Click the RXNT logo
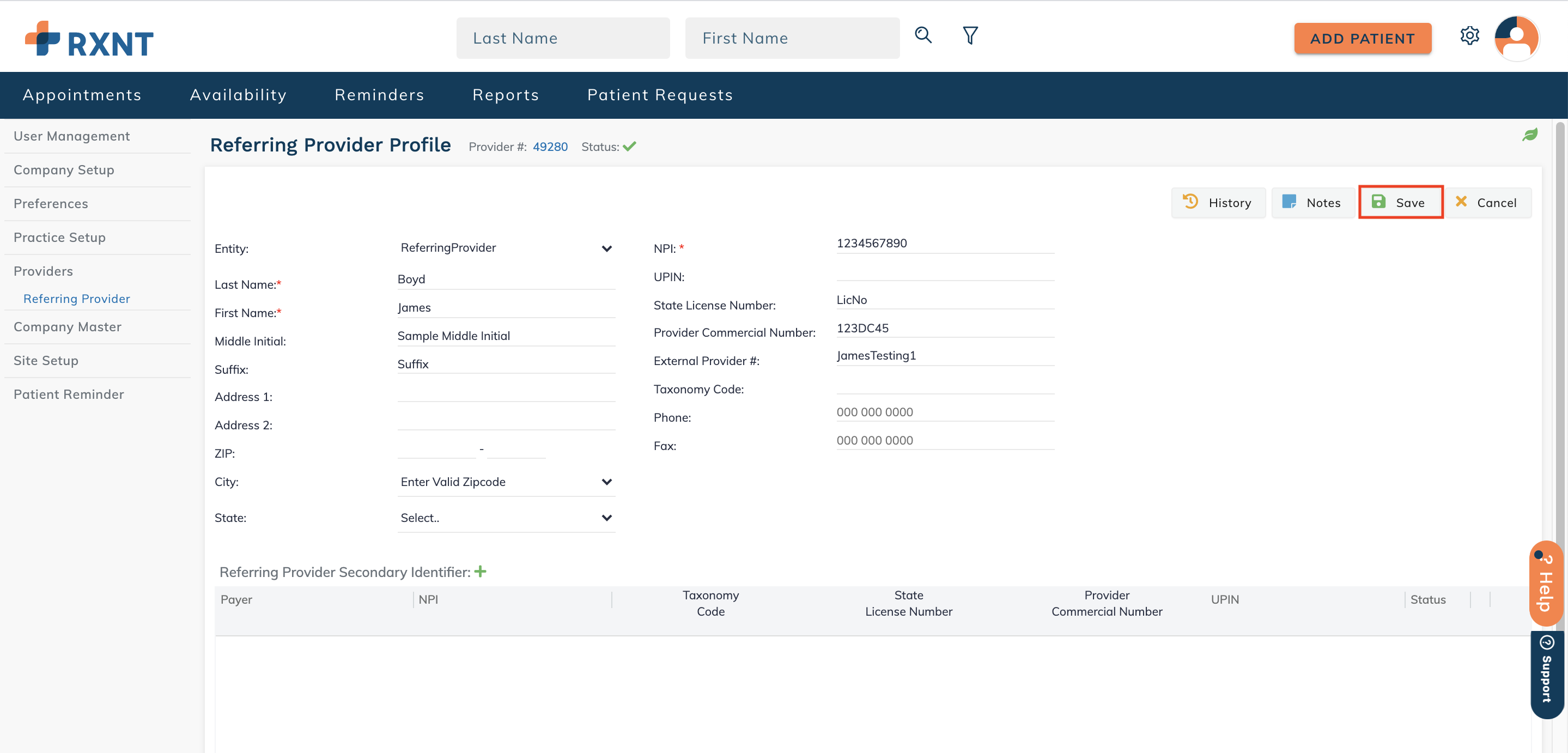Viewport: 1568px width, 753px height. click(89, 39)
